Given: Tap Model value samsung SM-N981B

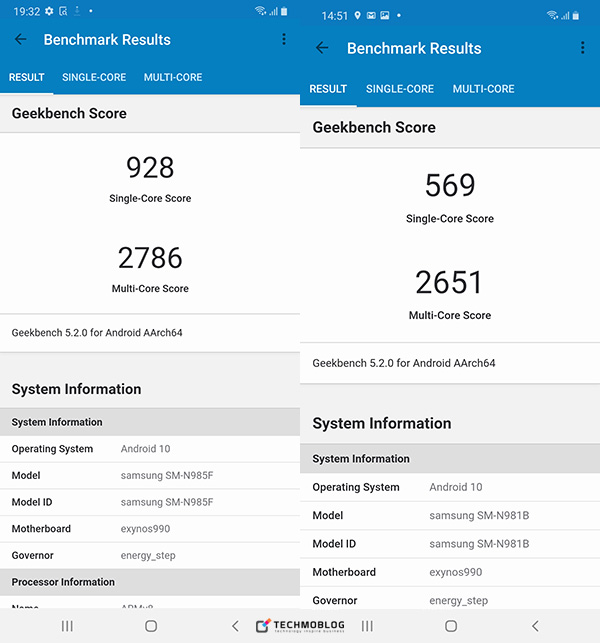Looking at the screenshot, I should (x=479, y=515).
